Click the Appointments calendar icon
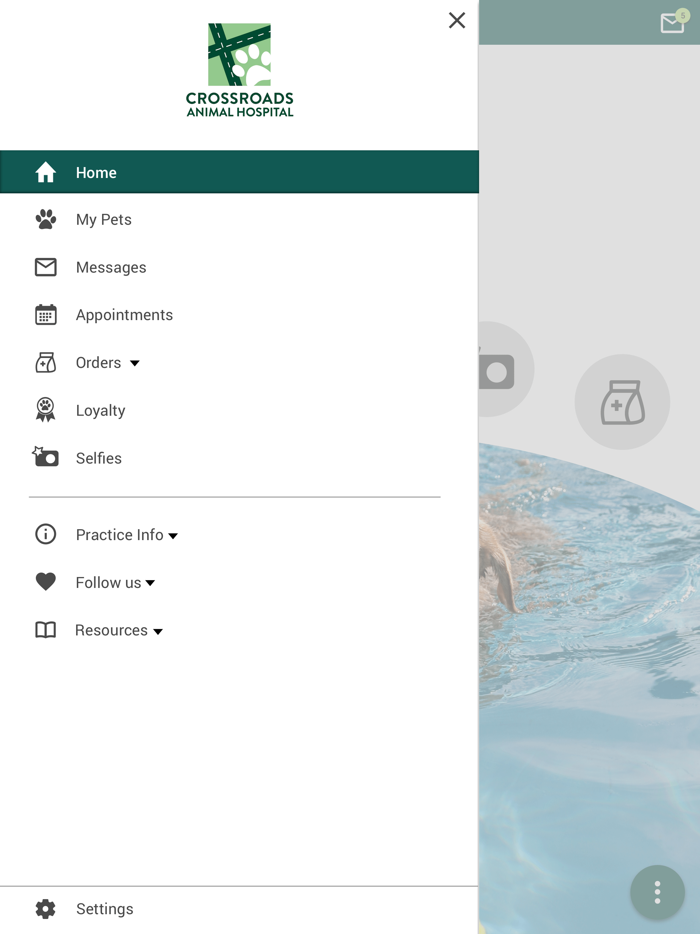Viewport: 700px width, 934px height. (x=45, y=315)
